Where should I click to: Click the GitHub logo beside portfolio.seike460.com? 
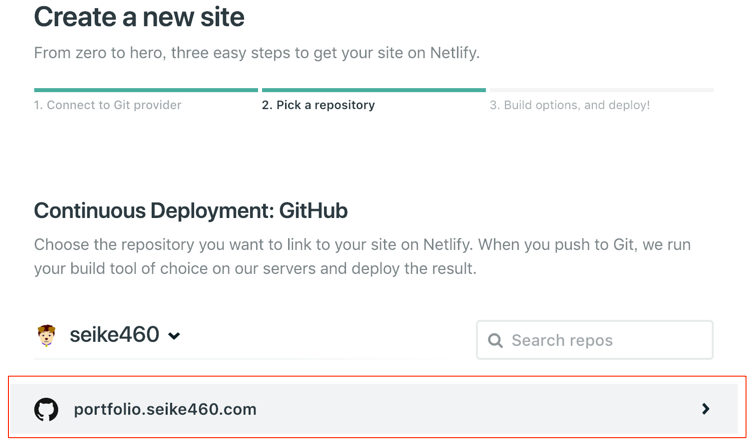tap(46, 409)
